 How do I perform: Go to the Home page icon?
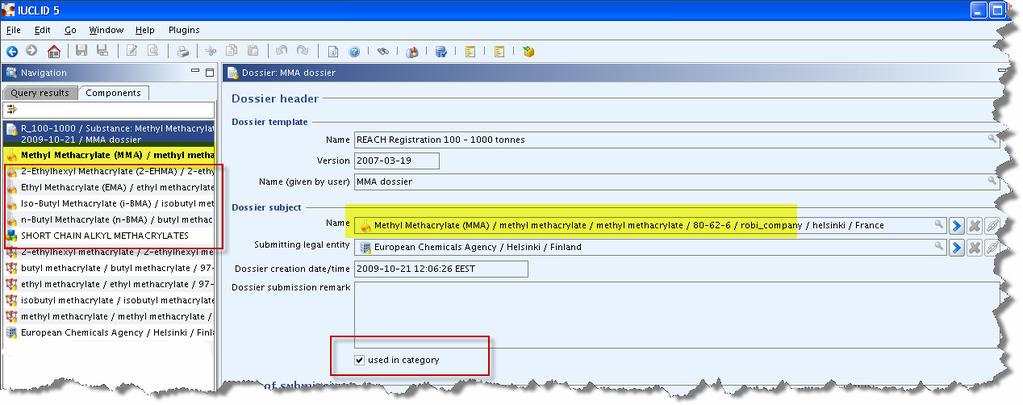pos(54,52)
